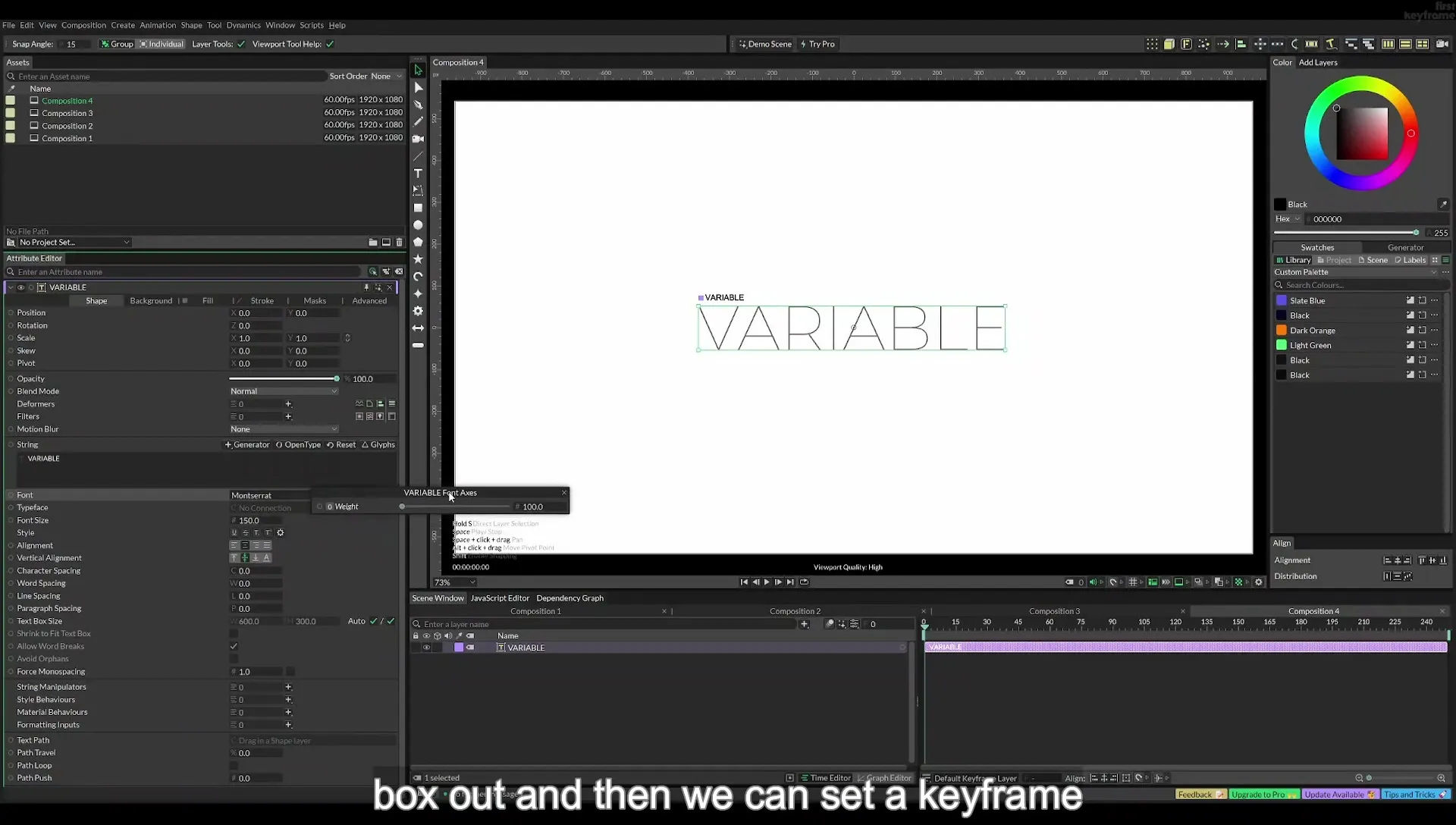
Task: Select the main Select tool arrow
Action: [418, 70]
